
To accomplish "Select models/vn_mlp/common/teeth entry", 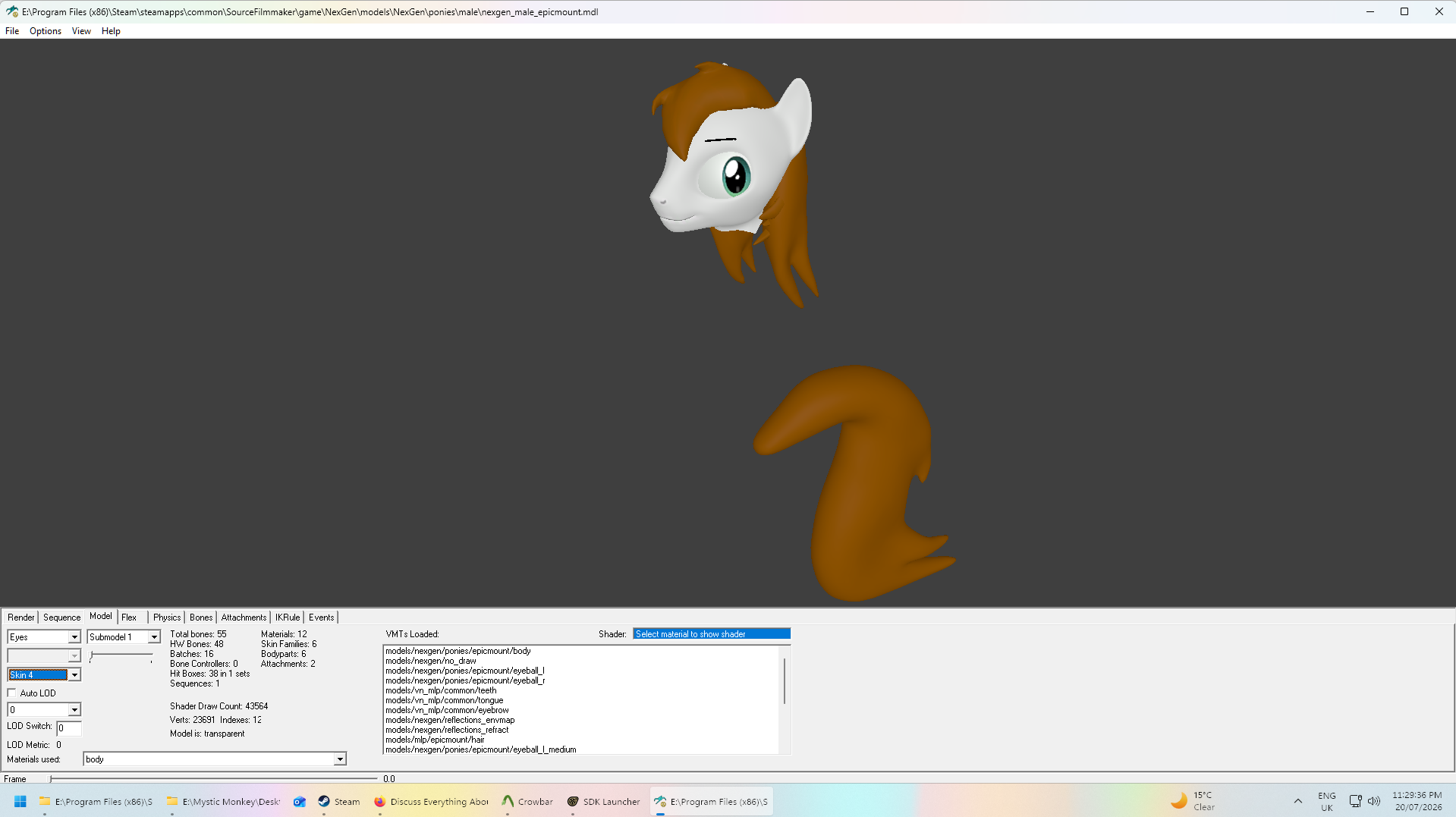I will click(441, 690).
